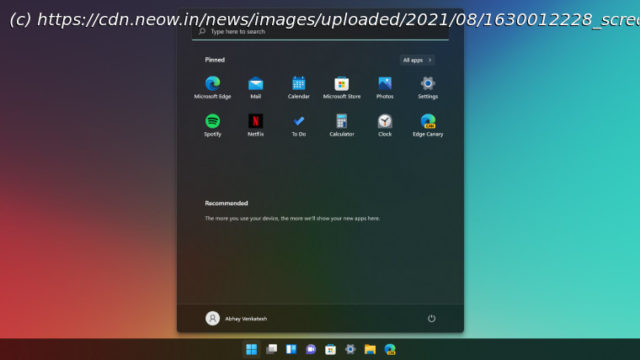
Task: Click the All apps button
Action: 417,60
